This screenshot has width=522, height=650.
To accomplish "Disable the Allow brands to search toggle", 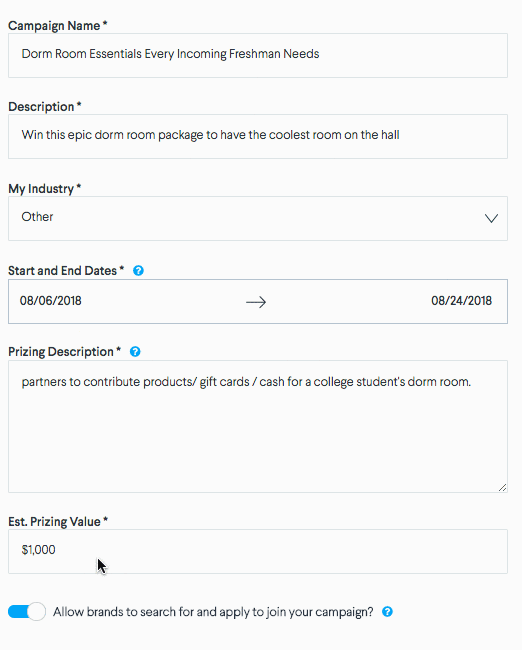I will tap(27, 611).
